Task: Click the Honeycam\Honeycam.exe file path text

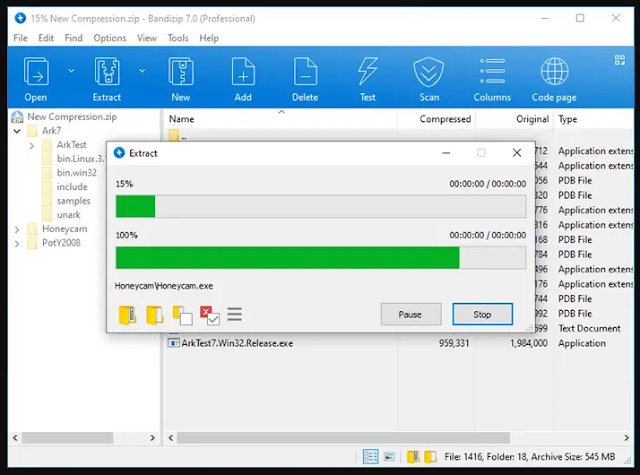Action: pos(164,286)
